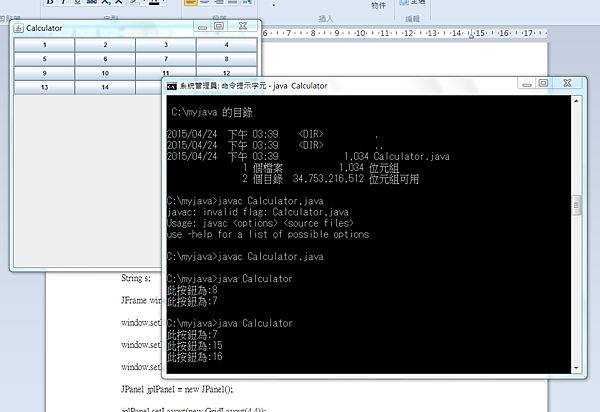This screenshot has height=412, width=600.
Task: Select button 10 in Calculator grid
Action: (105, 73)
